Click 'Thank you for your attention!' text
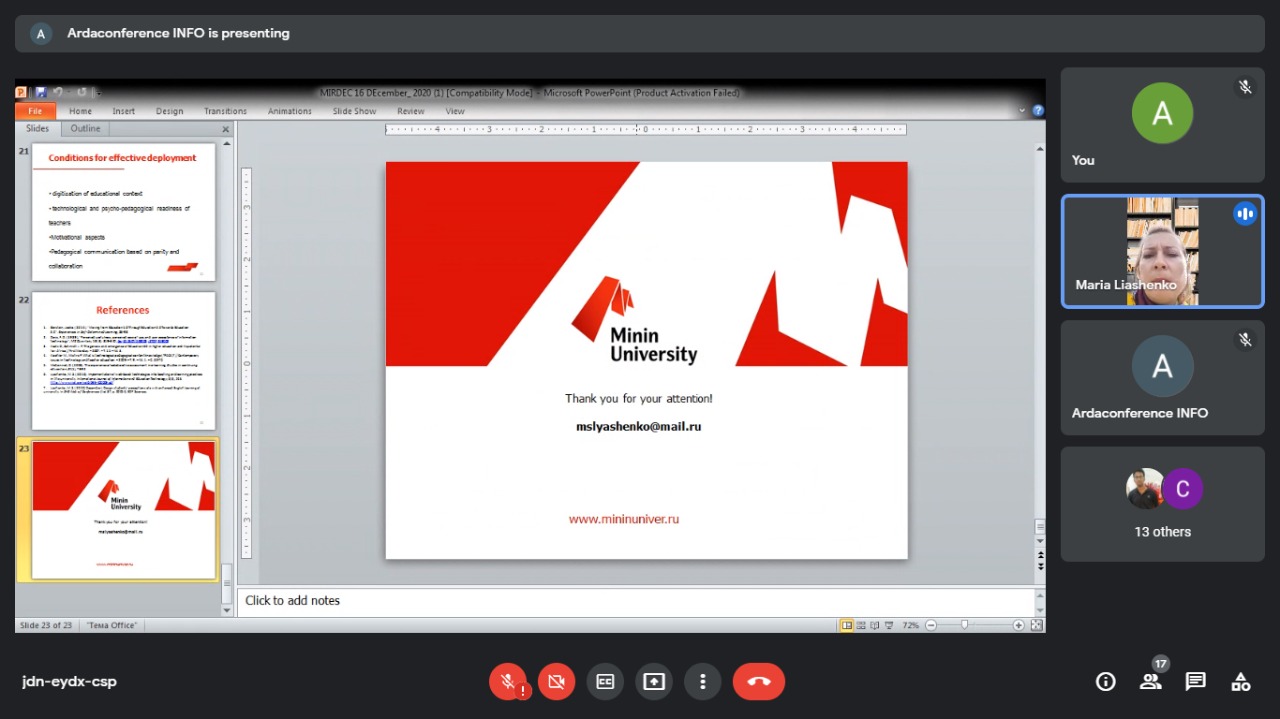The height and width of the screenshot is (719, 1280). (639, 399)
